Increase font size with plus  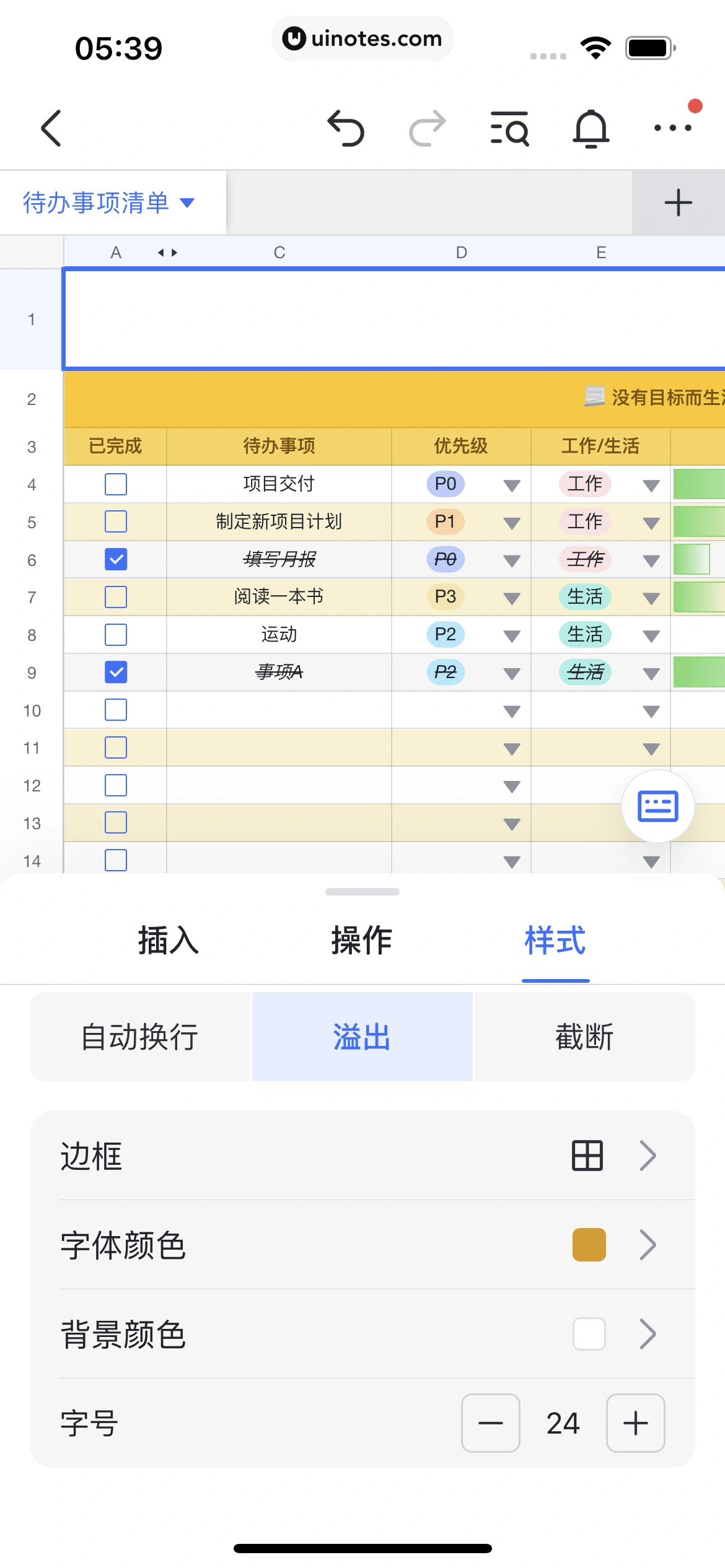tap(636, 1423)
